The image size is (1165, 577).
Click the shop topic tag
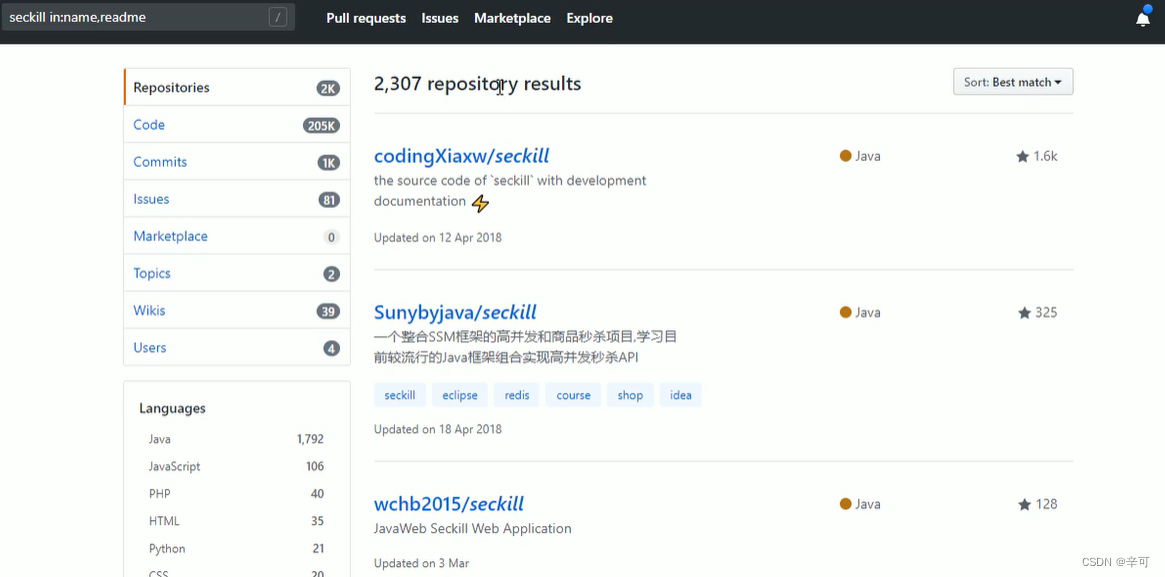tap(630, 395)
